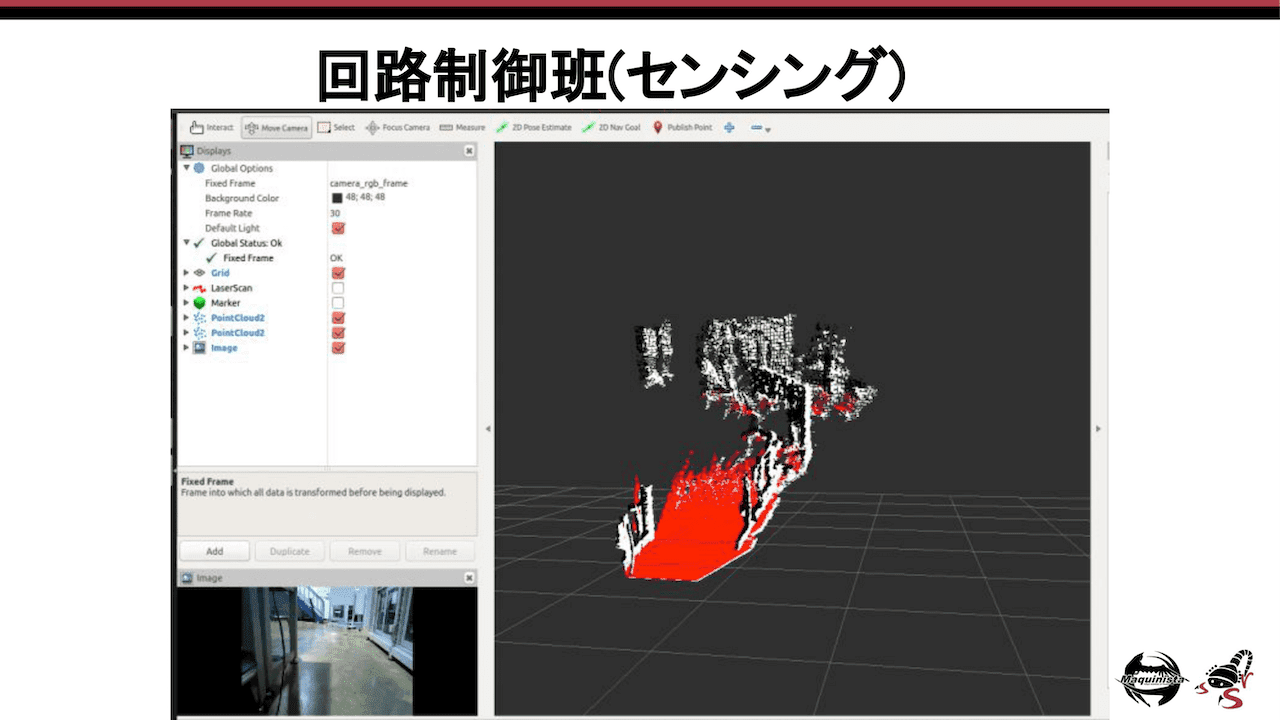The image size is (1280, 720).
Task: Uncheck the Default Light checkbox
Action: click(338, 228)
